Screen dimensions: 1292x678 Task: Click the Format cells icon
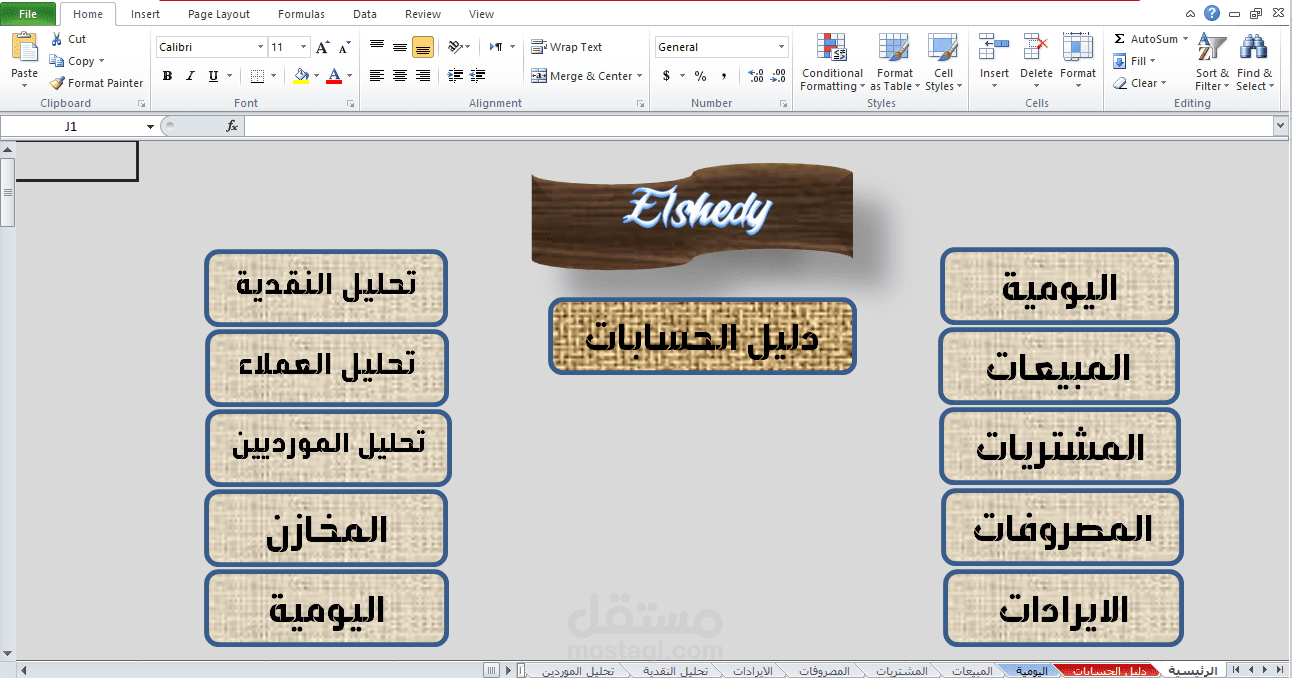click(1078, 48)
